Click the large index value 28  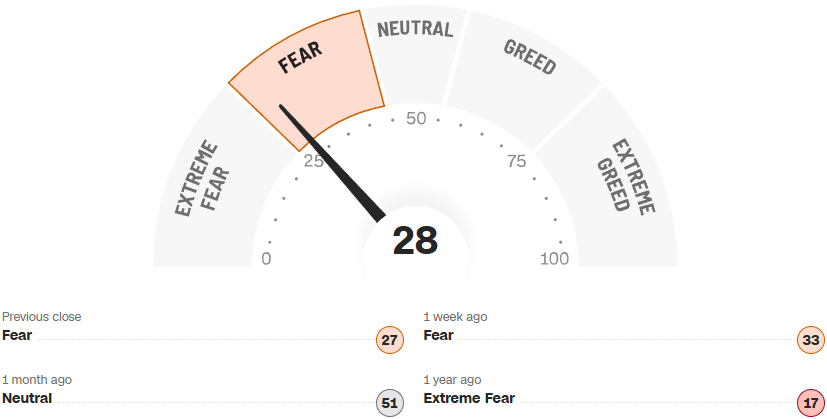pos(415,241)
